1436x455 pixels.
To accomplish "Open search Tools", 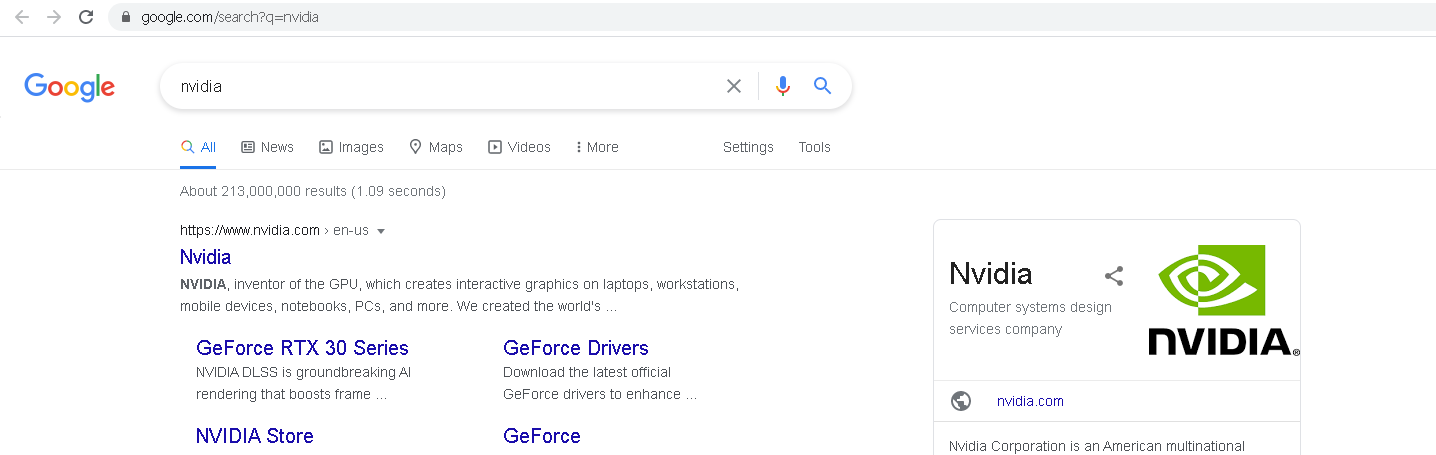I will tap(814, 147).
